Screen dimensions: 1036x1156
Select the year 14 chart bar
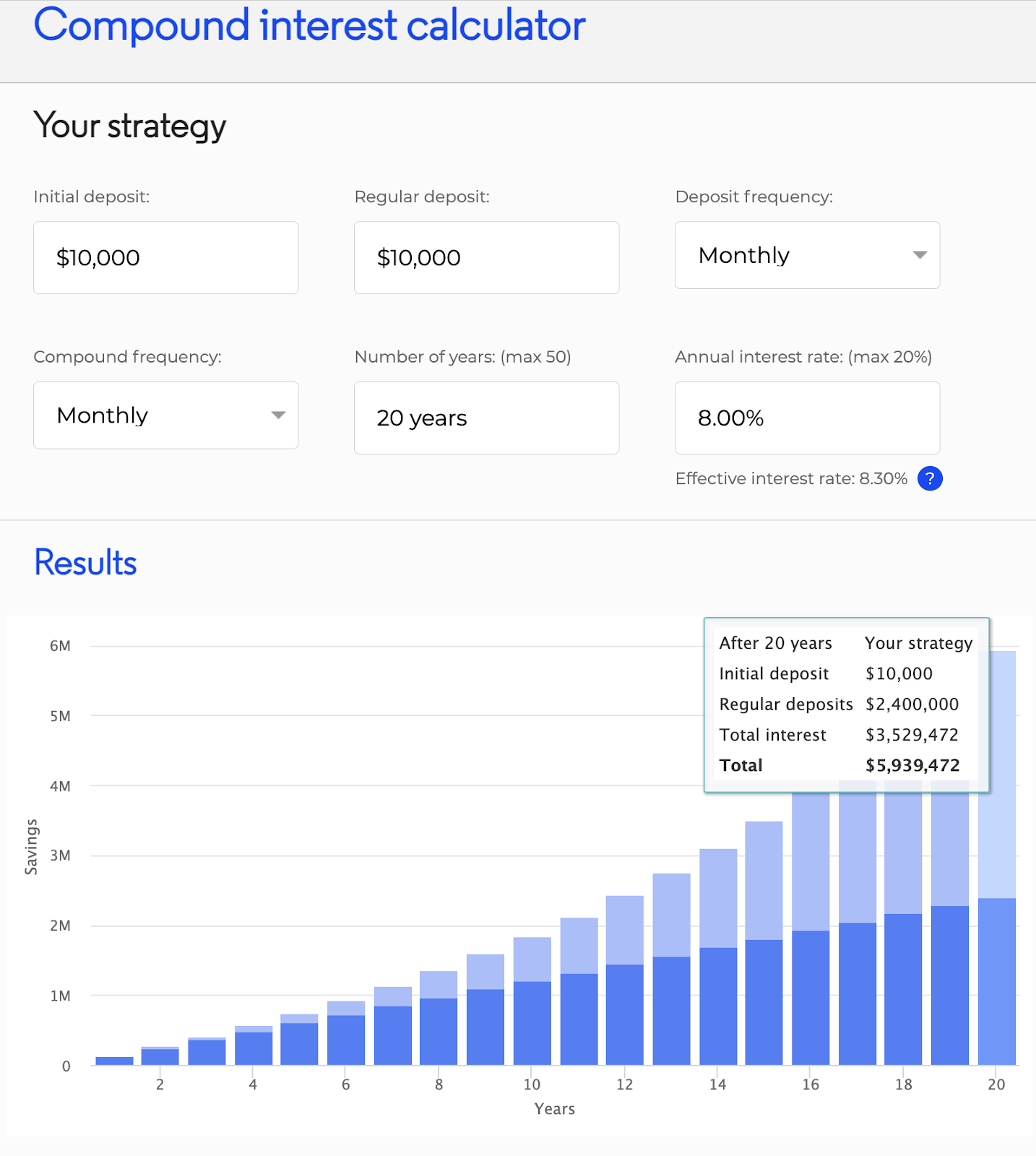(718, 957)
